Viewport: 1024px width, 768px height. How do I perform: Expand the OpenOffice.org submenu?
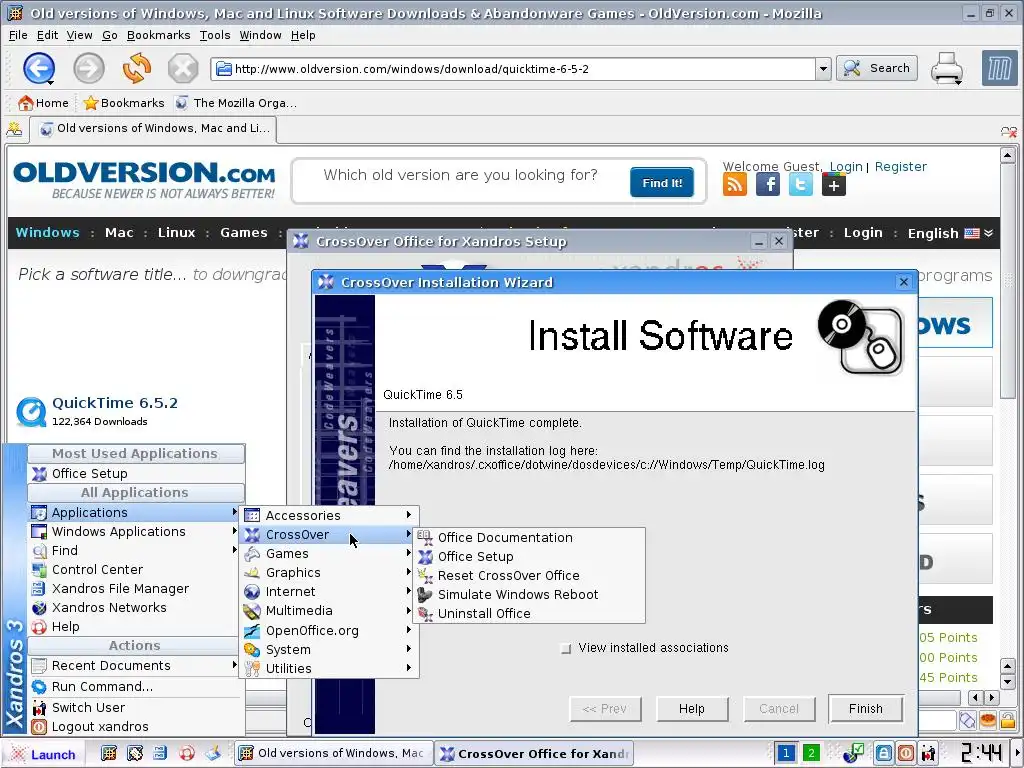click(x=329, y=630)
